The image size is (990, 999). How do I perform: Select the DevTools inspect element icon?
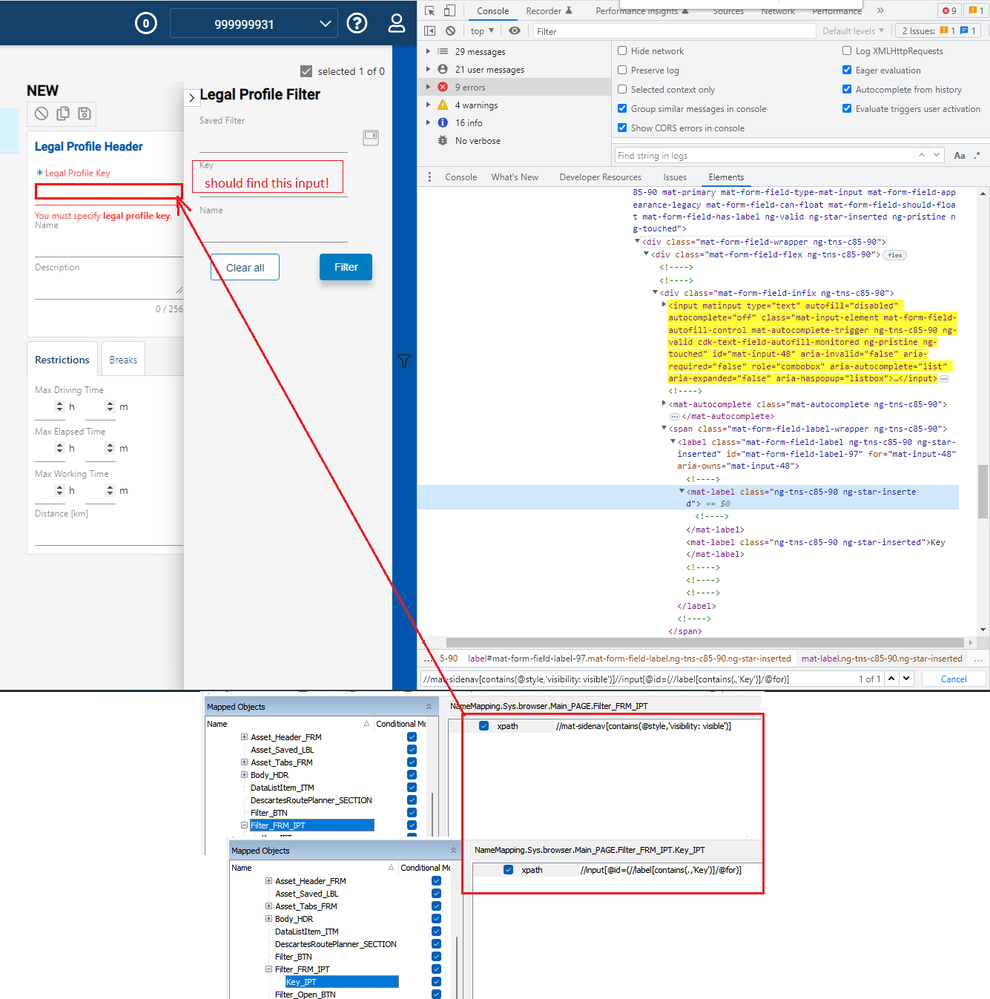(429, 11)
